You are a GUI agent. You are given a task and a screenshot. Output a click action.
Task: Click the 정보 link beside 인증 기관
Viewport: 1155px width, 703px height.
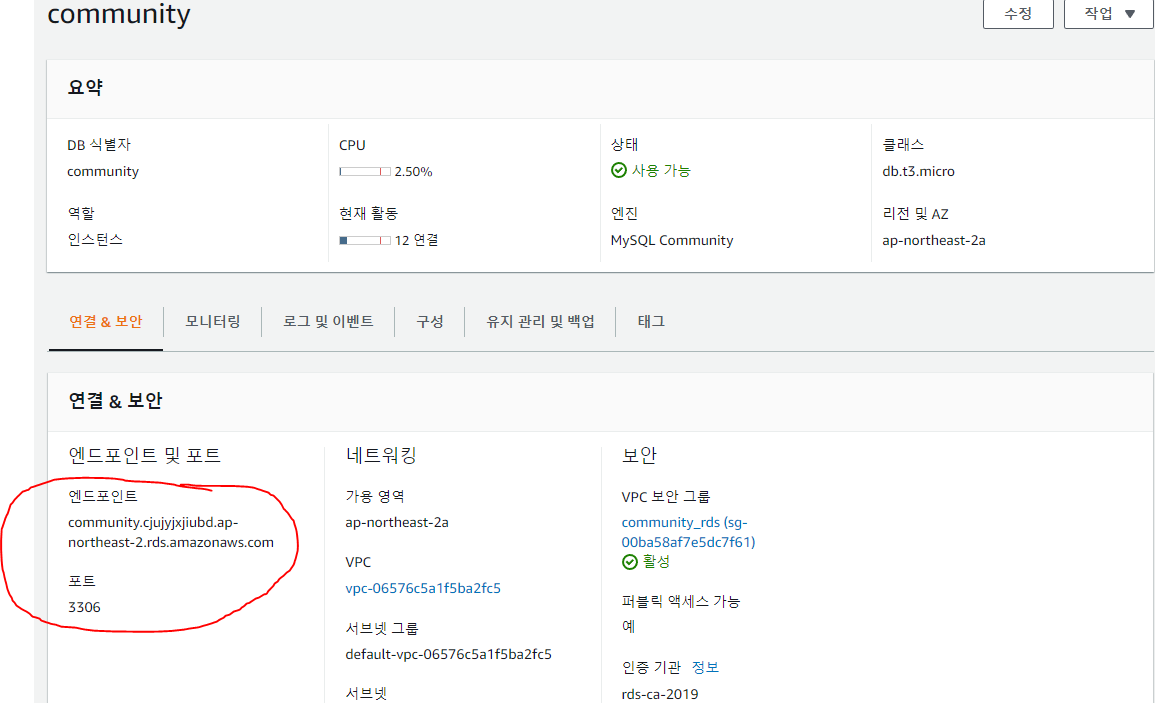[705, 668]
